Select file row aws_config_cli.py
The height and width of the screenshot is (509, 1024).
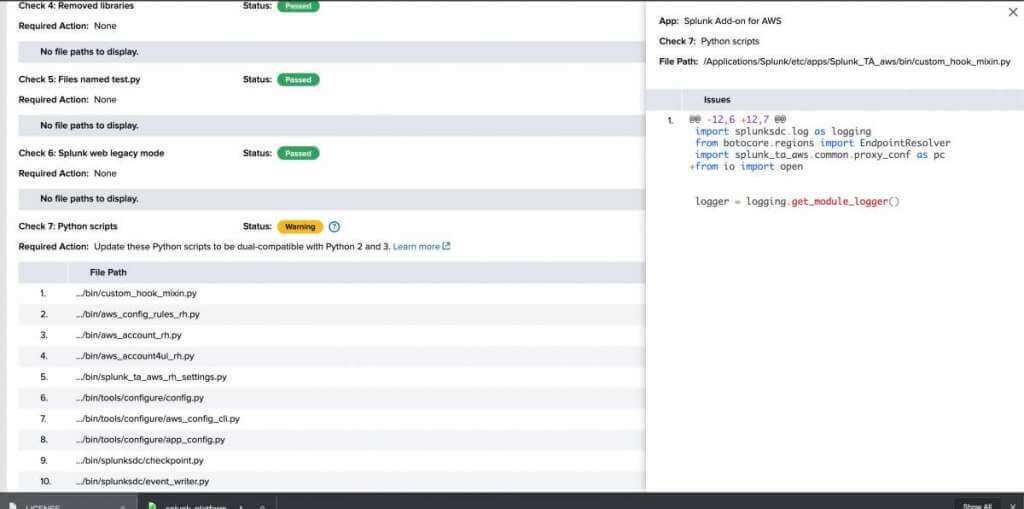click(x=332, y=419)
